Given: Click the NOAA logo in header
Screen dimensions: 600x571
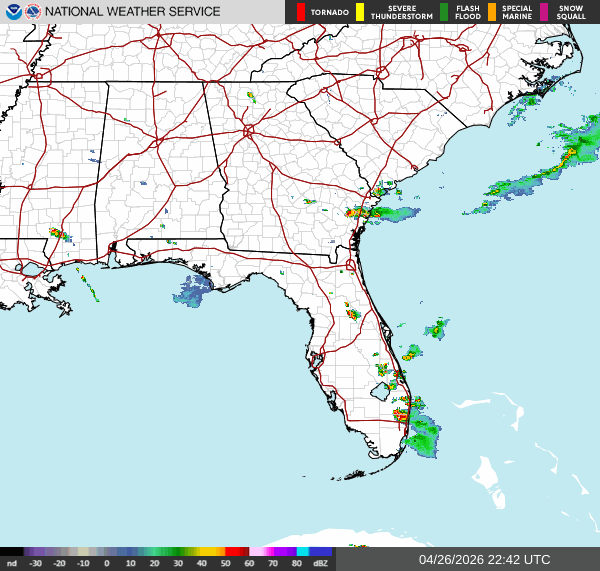Looking at the screenshot, I should (x=13, y=12).
